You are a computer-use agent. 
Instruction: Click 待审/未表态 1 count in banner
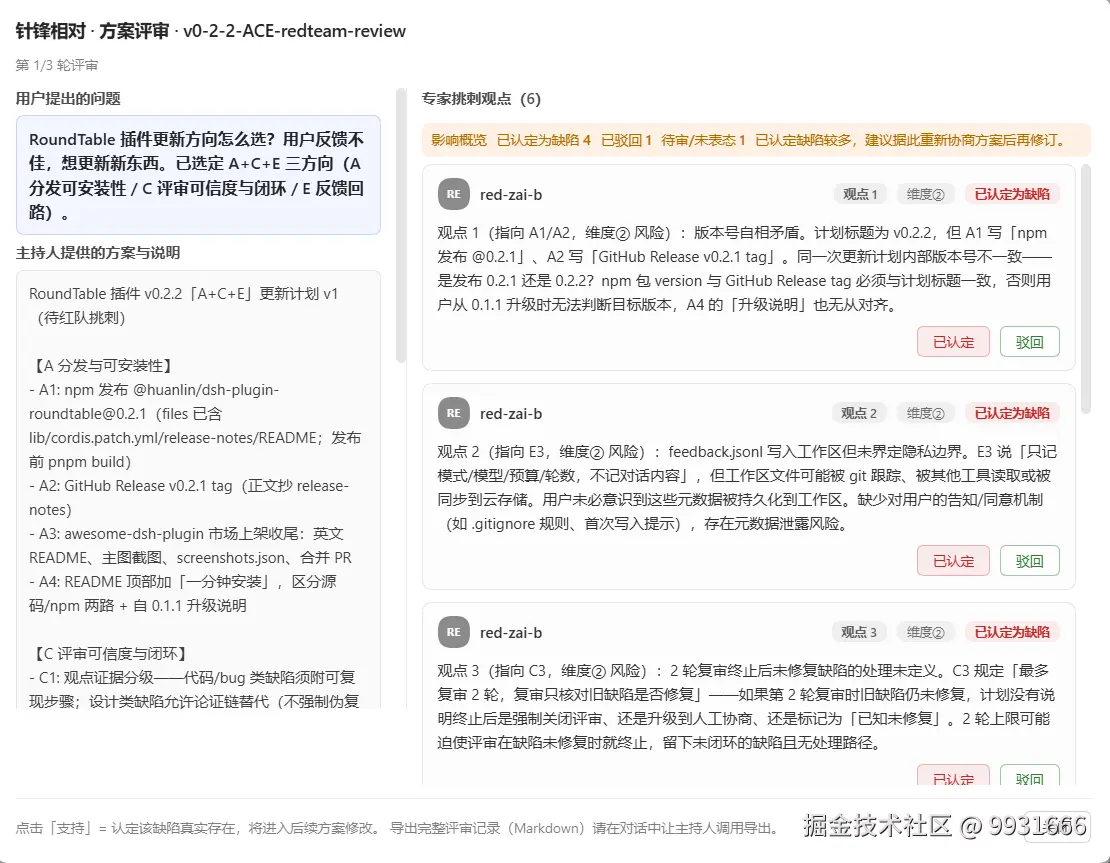tap(703, 140)
